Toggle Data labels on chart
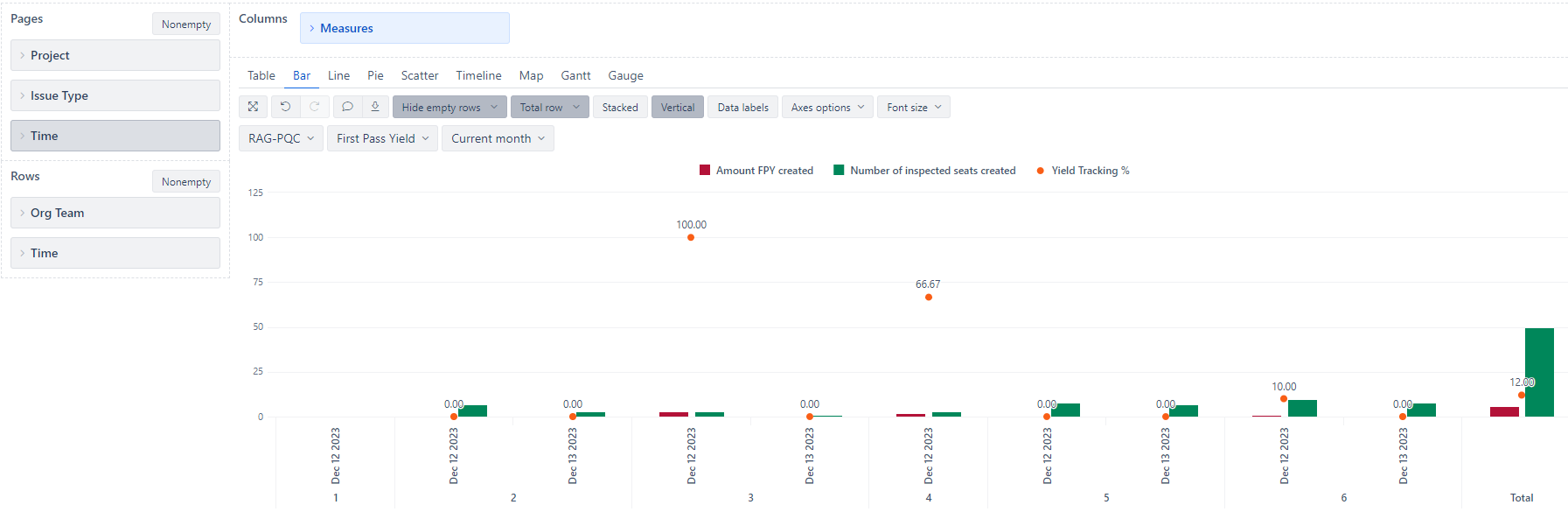Viewport: 1568px width, 519px height. 742,107
